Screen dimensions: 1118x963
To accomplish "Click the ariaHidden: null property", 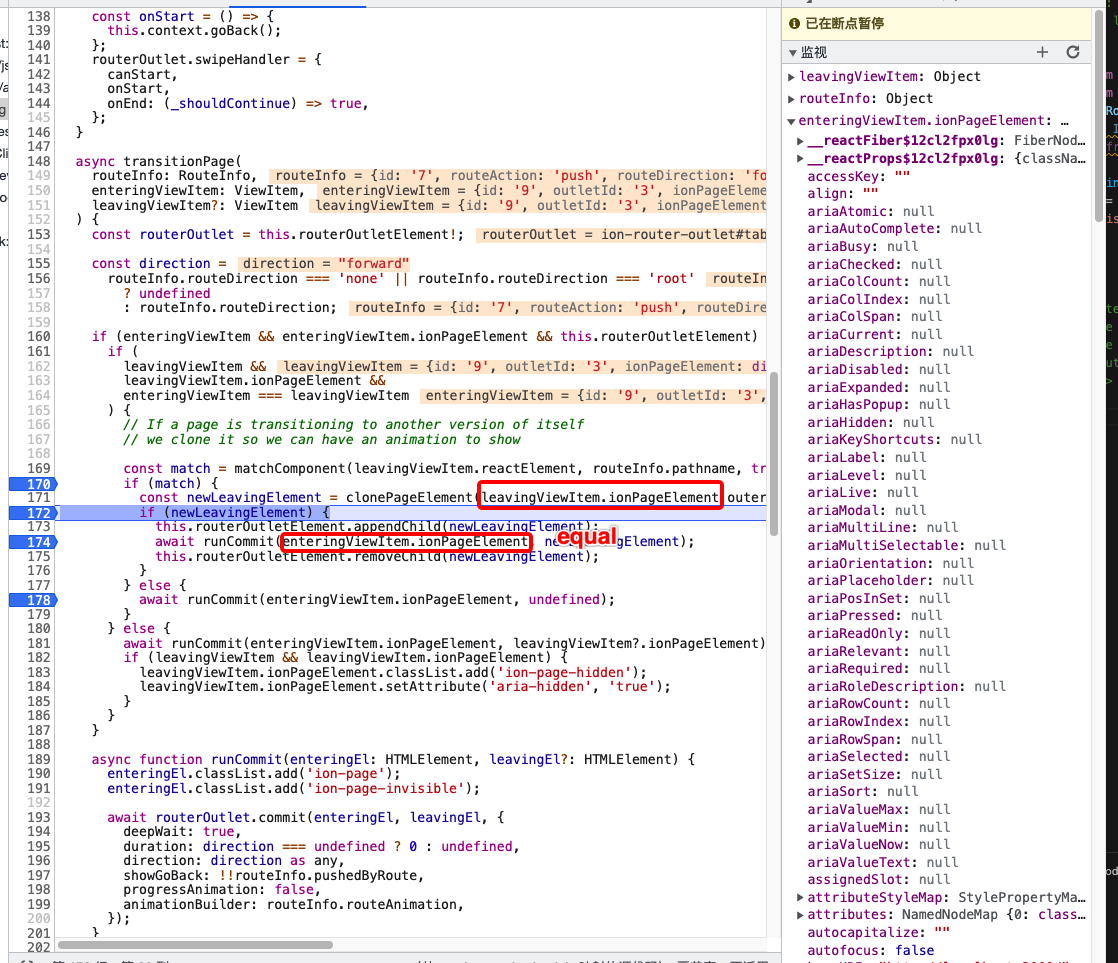I will tap(871, 423).
